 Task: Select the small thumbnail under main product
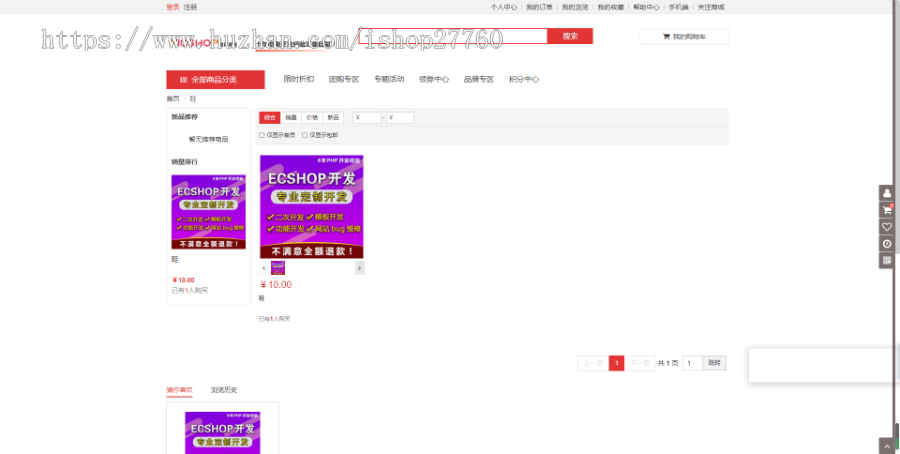(x=278, y=268)
